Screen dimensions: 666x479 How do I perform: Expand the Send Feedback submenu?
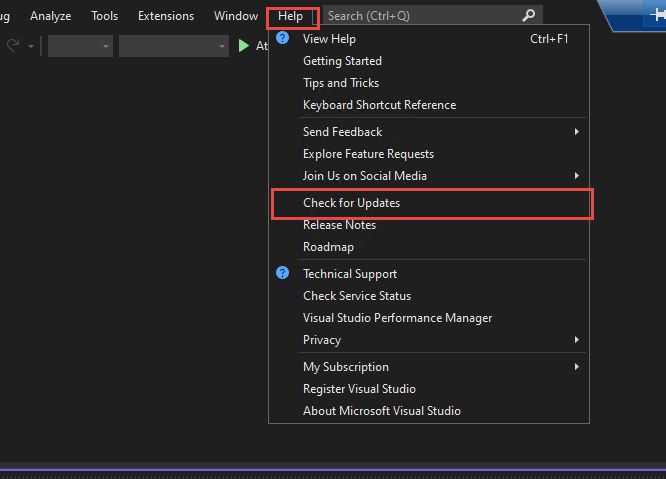(x=429, y=132)
